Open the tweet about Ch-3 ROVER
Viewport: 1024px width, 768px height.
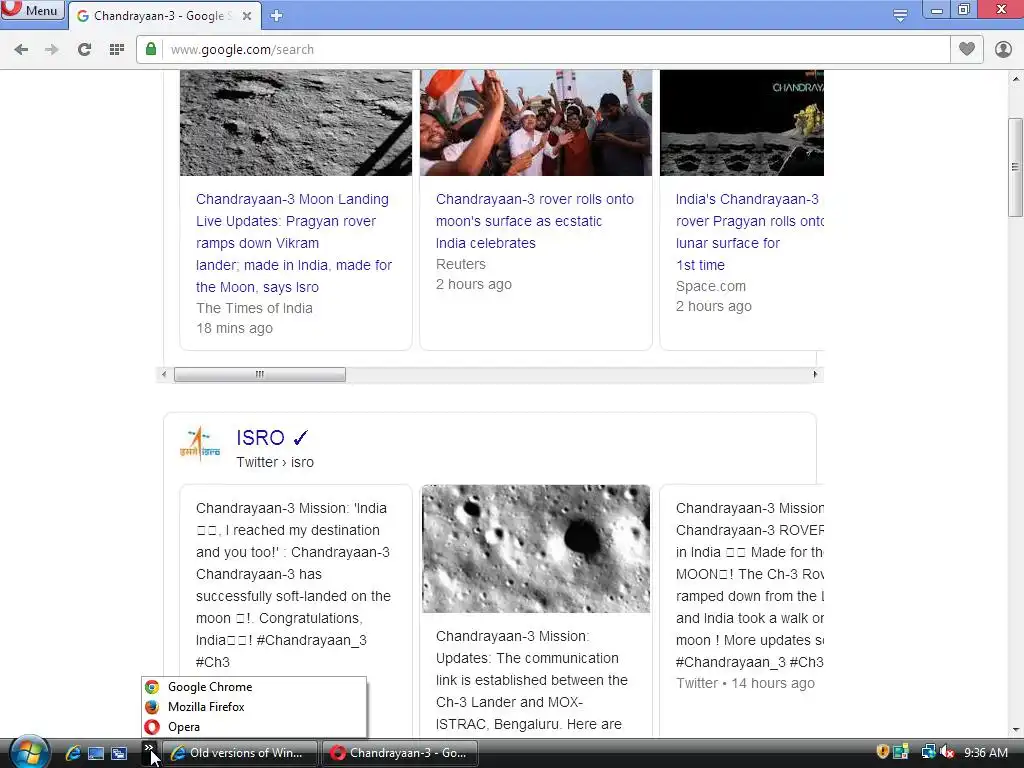[x=750, y=584]
